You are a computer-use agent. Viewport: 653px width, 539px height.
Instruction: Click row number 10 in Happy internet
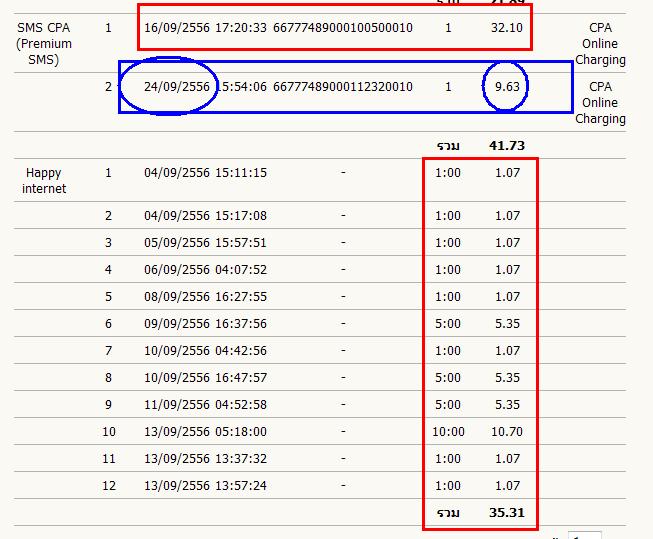coord(109,432)
